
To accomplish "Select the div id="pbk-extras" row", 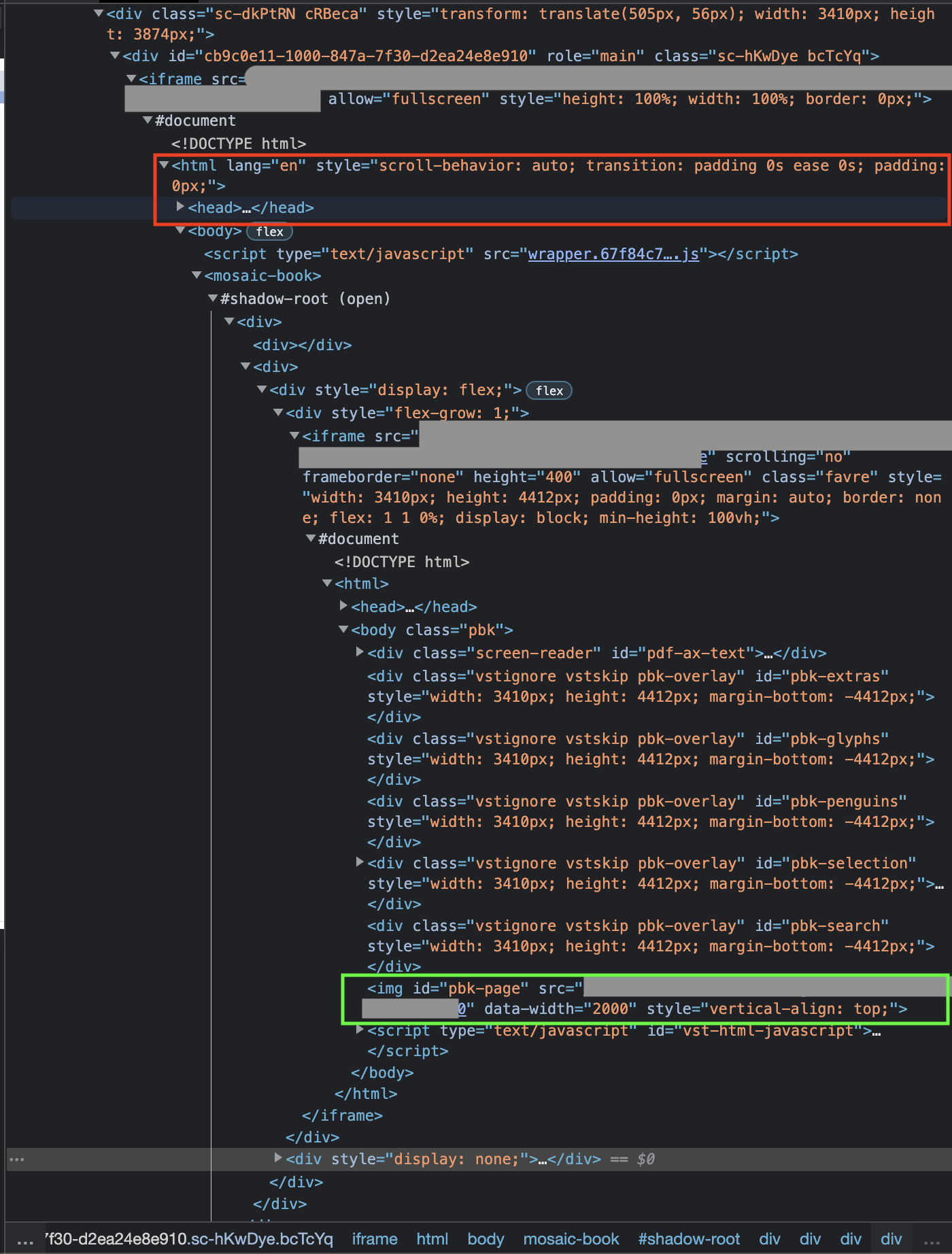I will (x=651, y=696).
